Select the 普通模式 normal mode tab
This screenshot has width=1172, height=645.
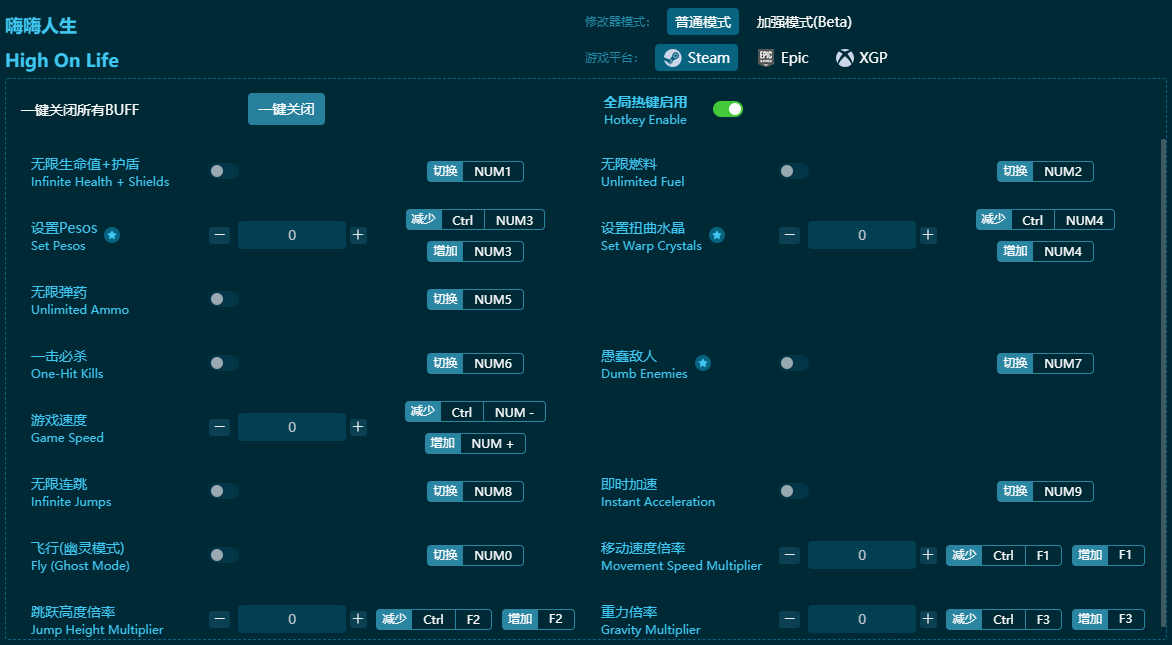703,22
